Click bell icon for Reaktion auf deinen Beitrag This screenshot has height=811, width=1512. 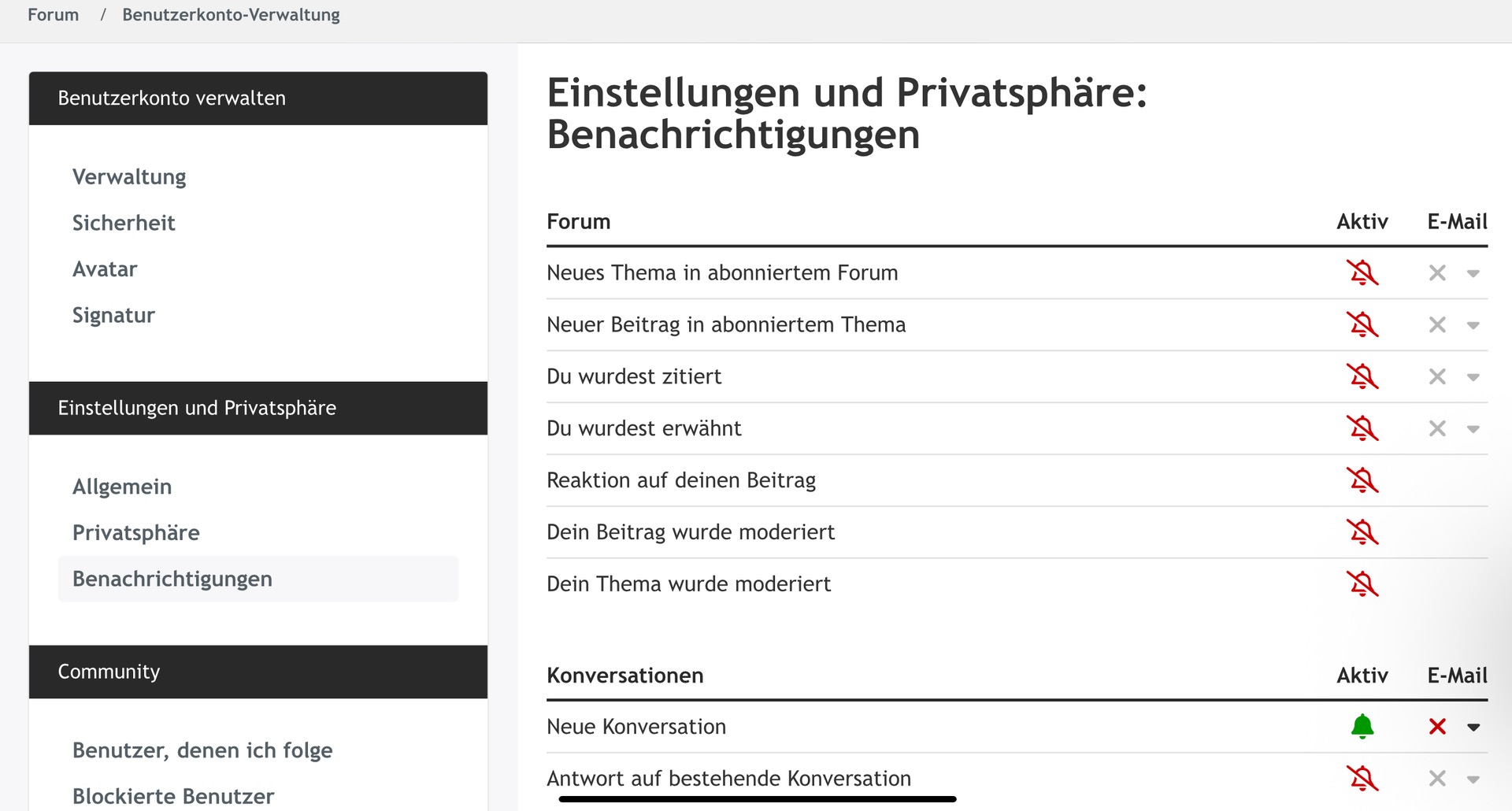1362,480
